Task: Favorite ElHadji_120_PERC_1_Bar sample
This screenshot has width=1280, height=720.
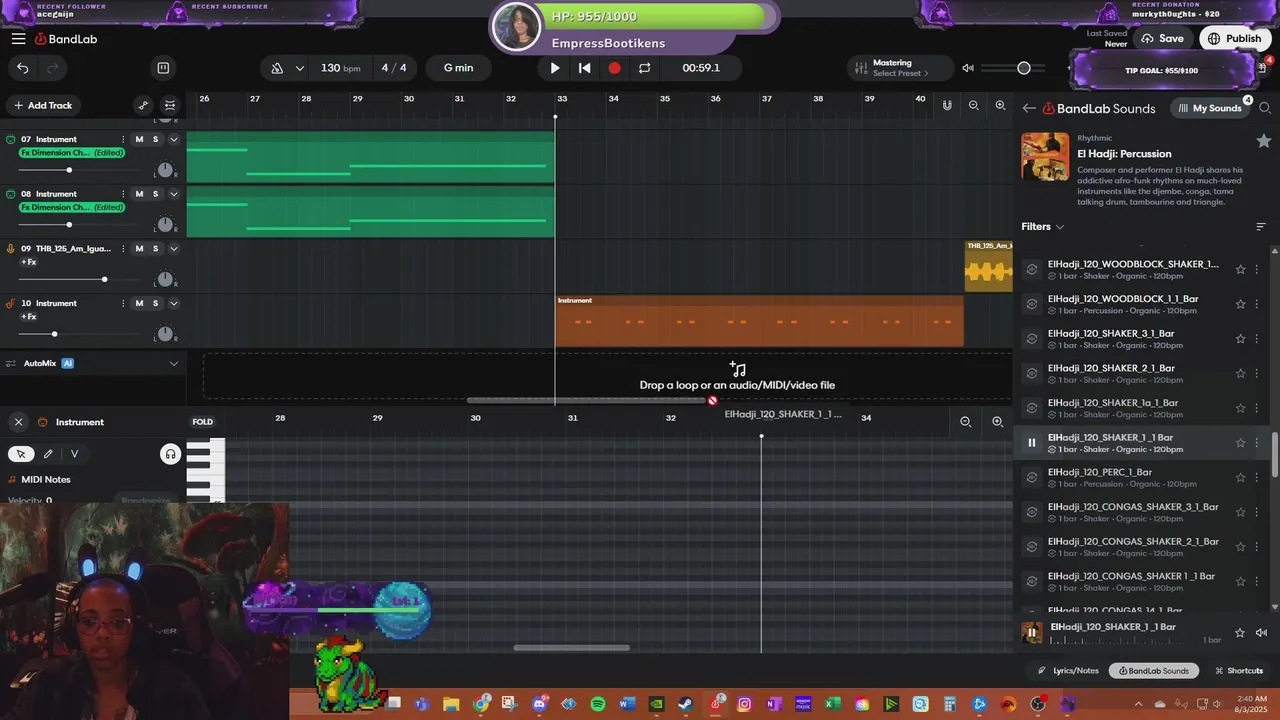Action: pos(1241,478)
